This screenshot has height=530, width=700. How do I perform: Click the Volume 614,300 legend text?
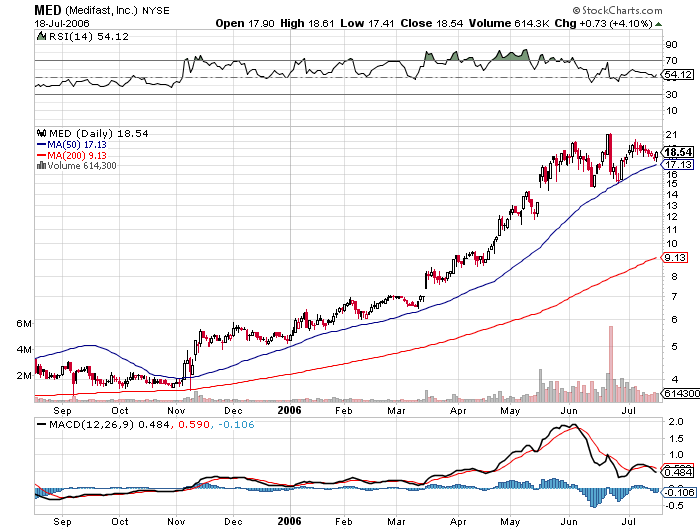pyautogui.click(x=82, y=166)
